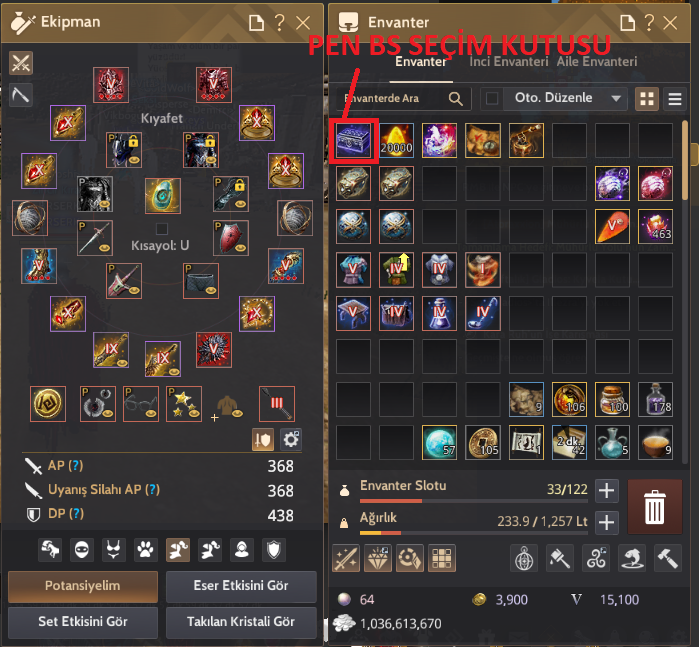Toggle the sword and shield display icon

263,440
